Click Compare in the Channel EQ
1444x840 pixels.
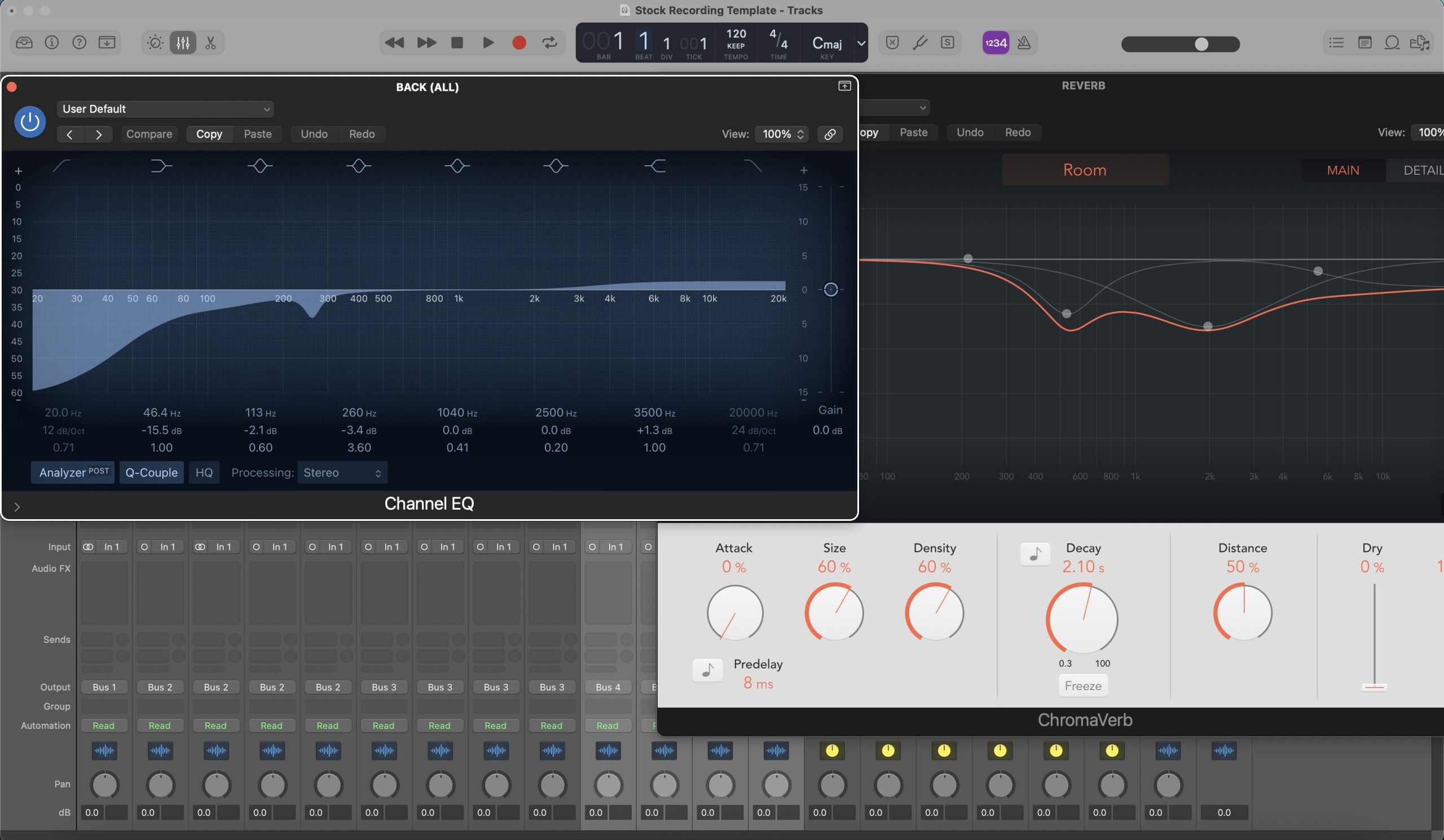(149, 134)
